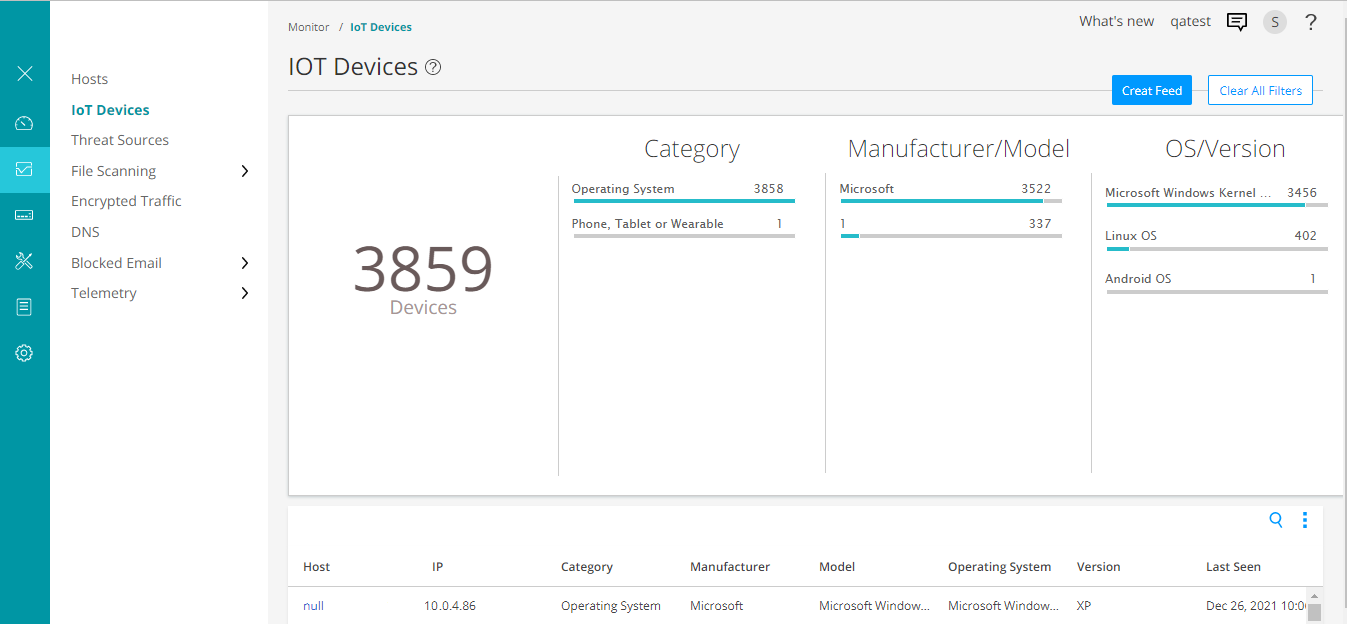Open the feedback chat icon in header
This screenshot has height=624, width=1347.
(x=1237, y=22)
